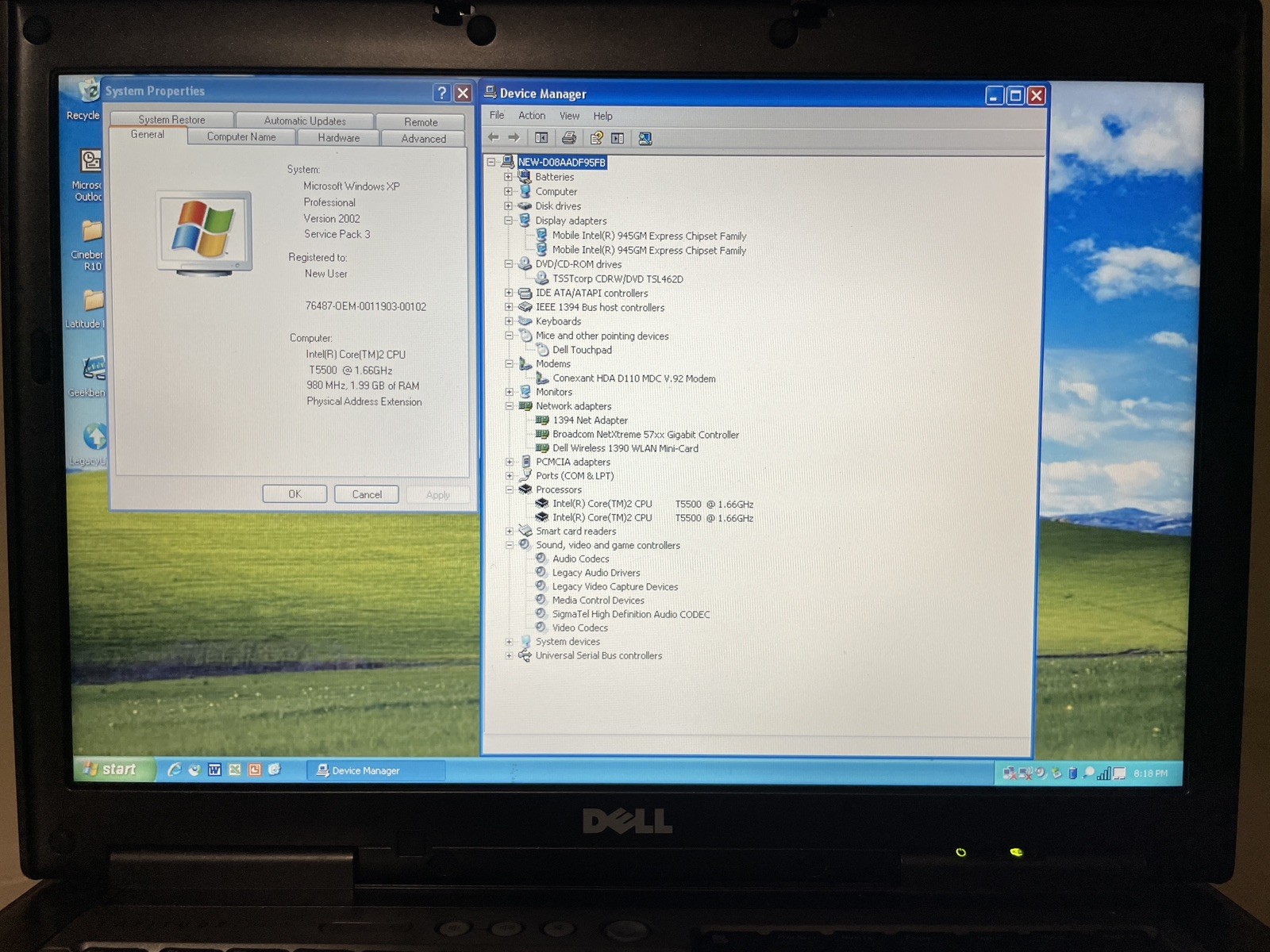Click Forward arrow in Device Manager toolbar
The height and width of the screenshot is (952, 1270).
[x=514, y=138]
